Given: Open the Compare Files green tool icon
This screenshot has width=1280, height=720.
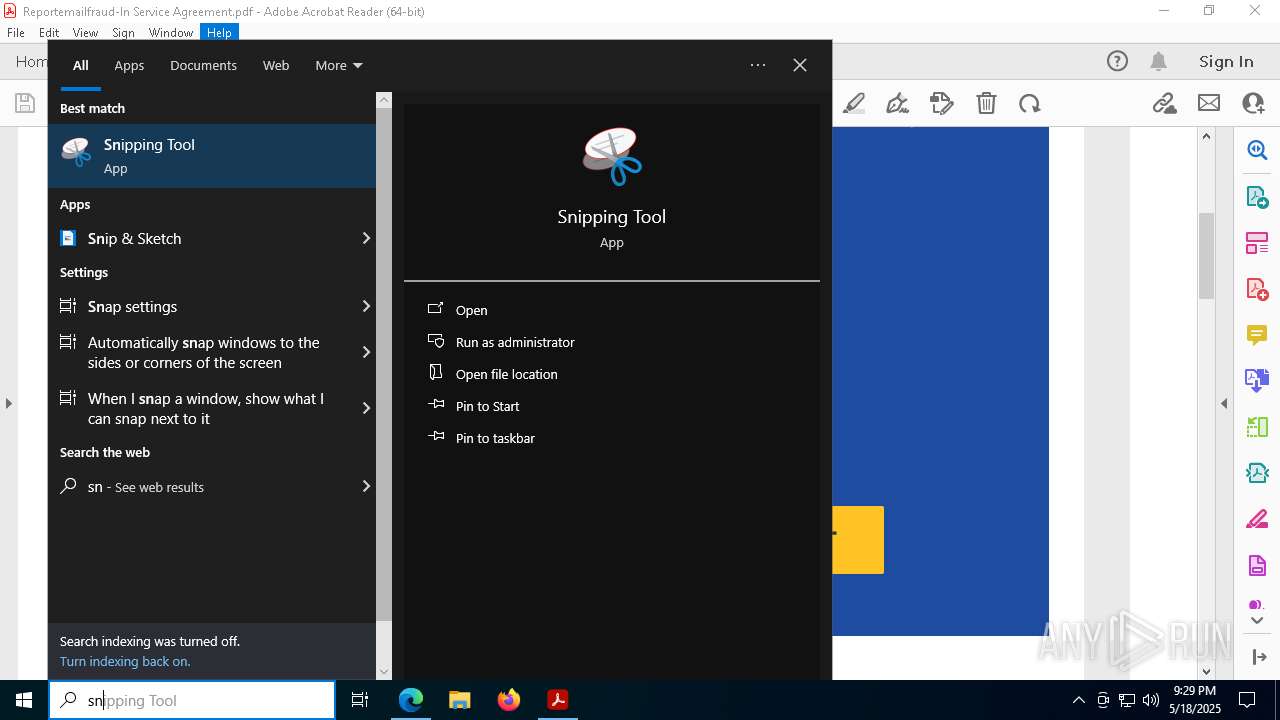Looking at the screenshot, I should click(x=1257, y=427).
